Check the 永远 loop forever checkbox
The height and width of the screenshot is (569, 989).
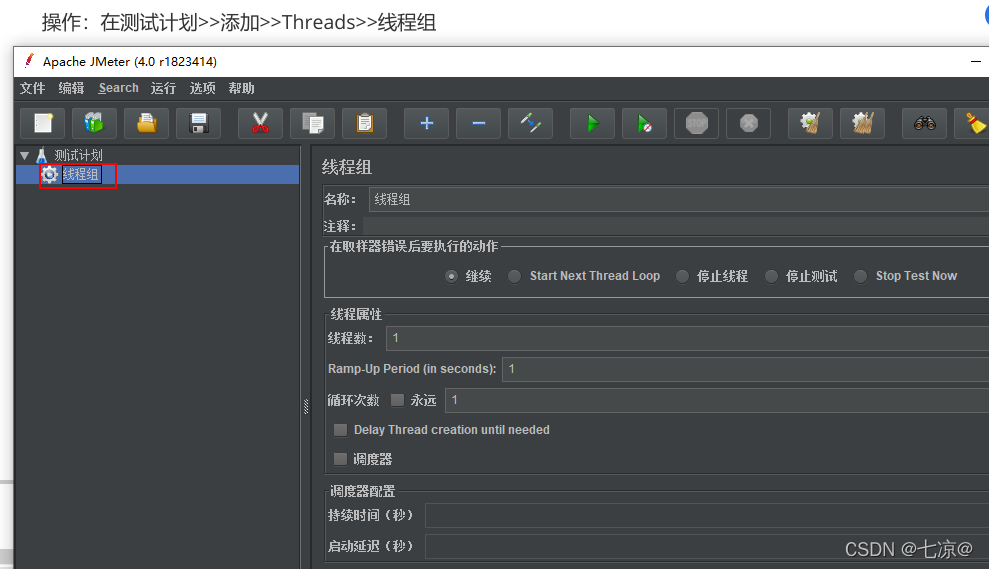(x=397, y=400)
